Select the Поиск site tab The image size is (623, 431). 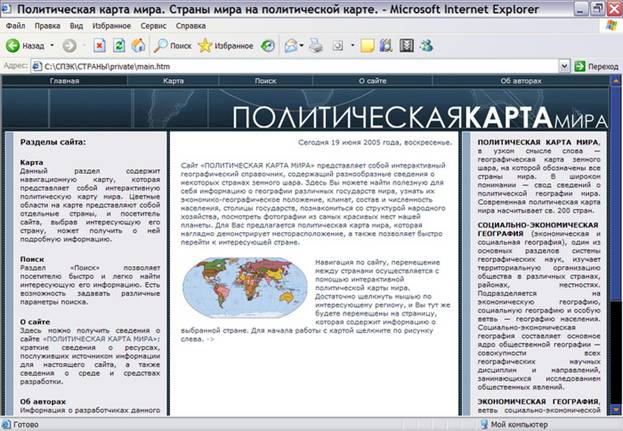point(265,81)
